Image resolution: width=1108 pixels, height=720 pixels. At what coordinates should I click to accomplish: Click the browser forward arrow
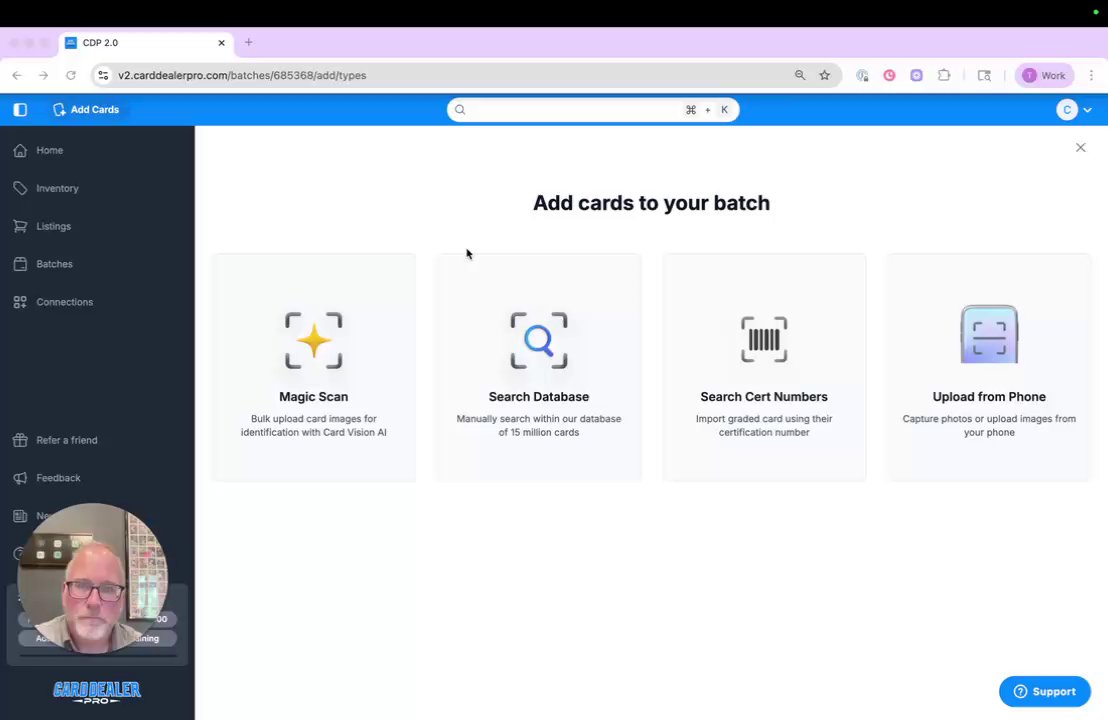point(44,76)
